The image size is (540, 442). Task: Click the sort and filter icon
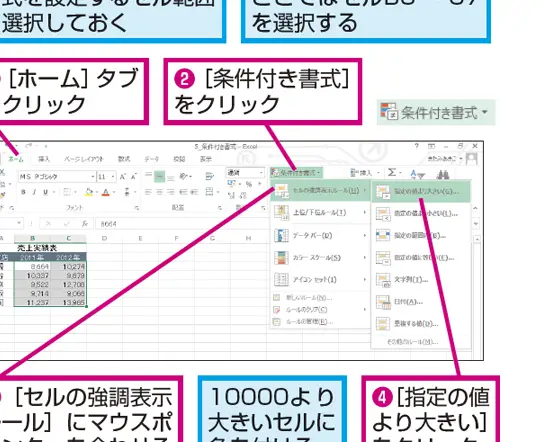pos(418,174)
